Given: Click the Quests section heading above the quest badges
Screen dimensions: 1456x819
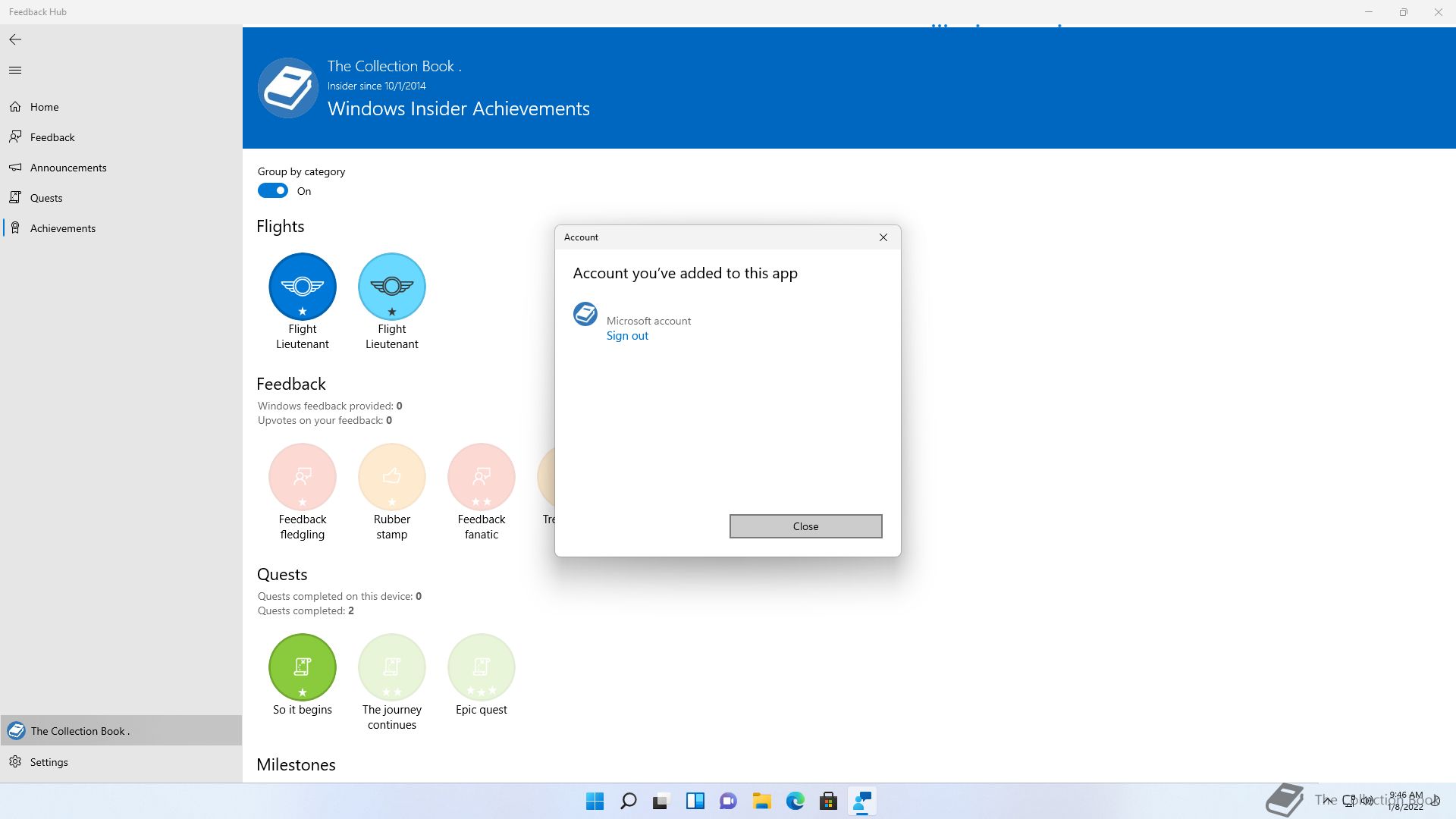Looking at the screenshot, I should coord(282,574).
